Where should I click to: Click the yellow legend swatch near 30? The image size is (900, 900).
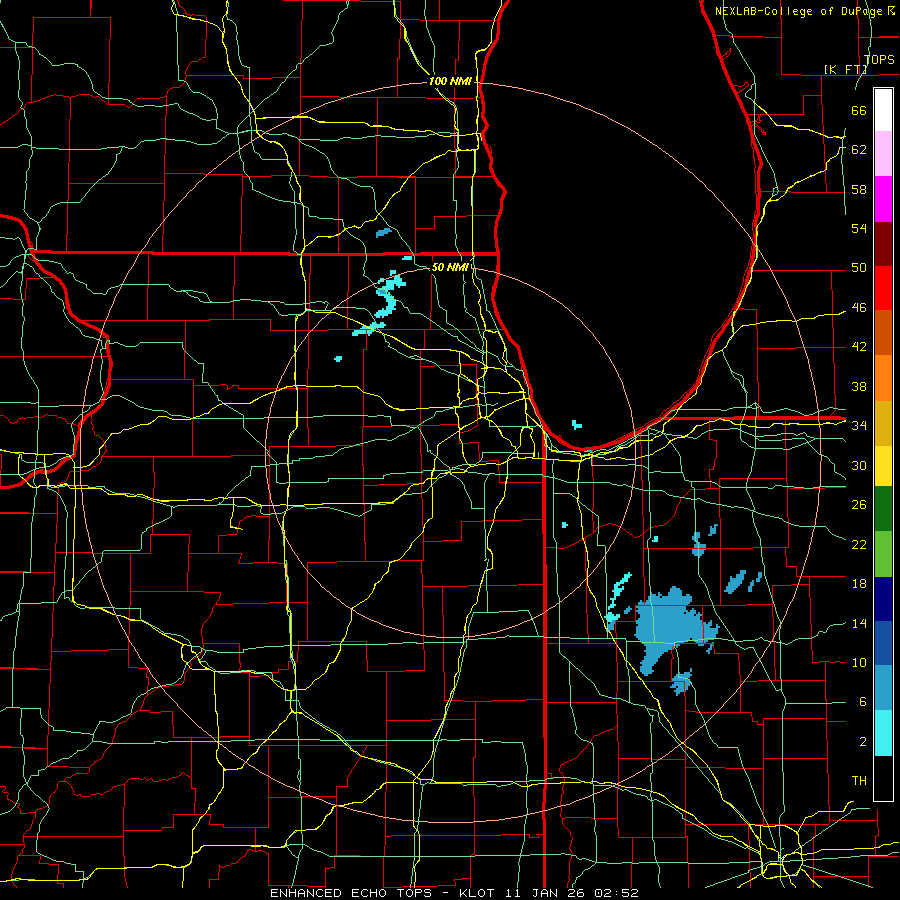[x=883, y=465]
